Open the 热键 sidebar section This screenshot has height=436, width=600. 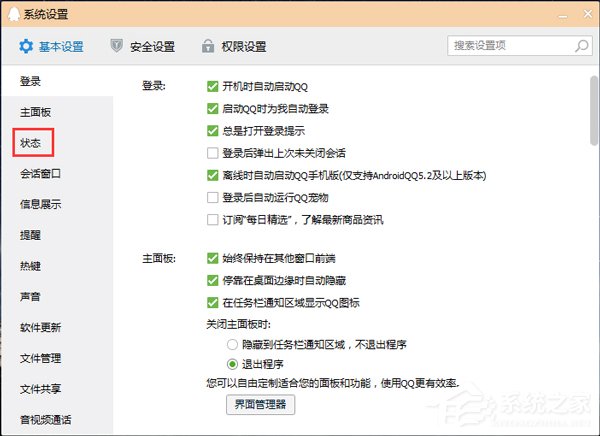(31, 266)
